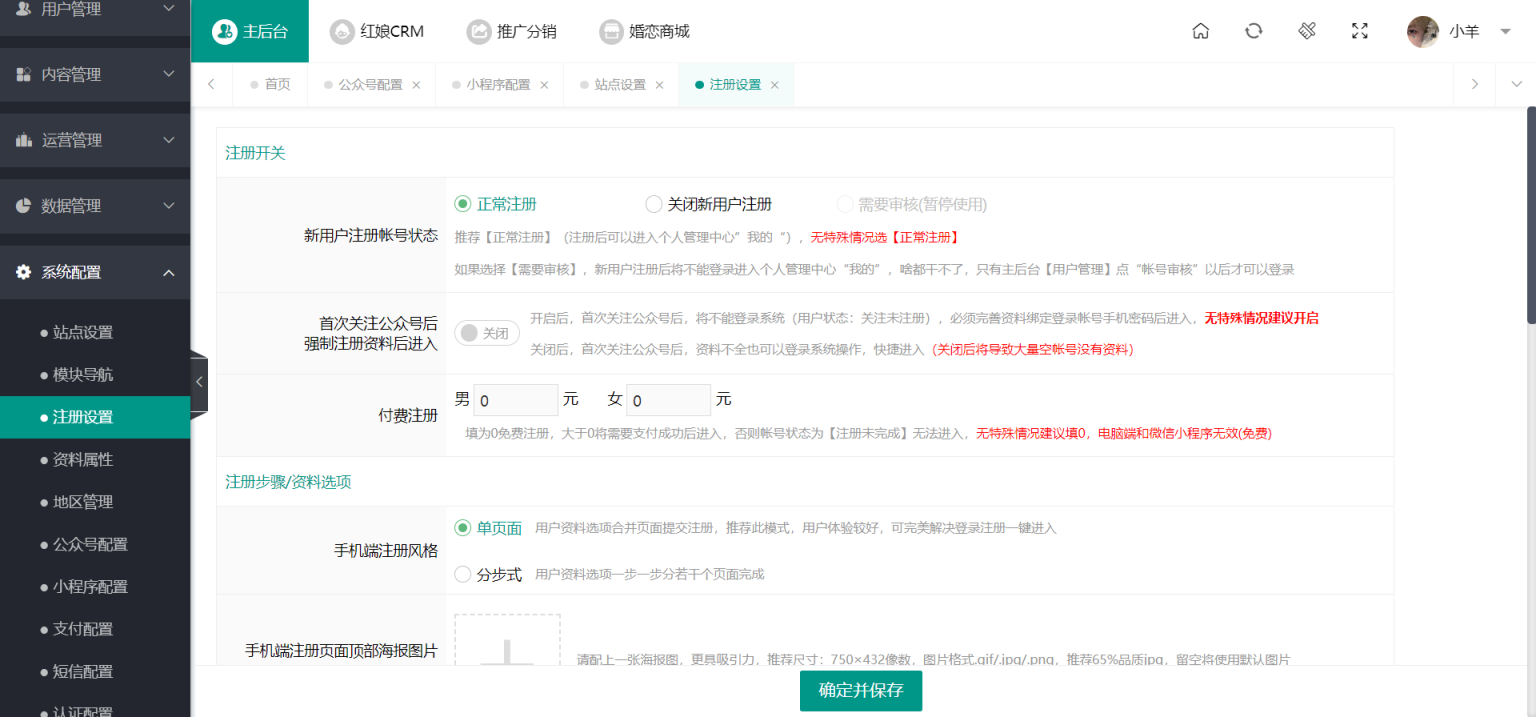The height and width of the screenshot is (717, 1536).
Task: Close the 公众号配置 tab
Action: (416, 85)
